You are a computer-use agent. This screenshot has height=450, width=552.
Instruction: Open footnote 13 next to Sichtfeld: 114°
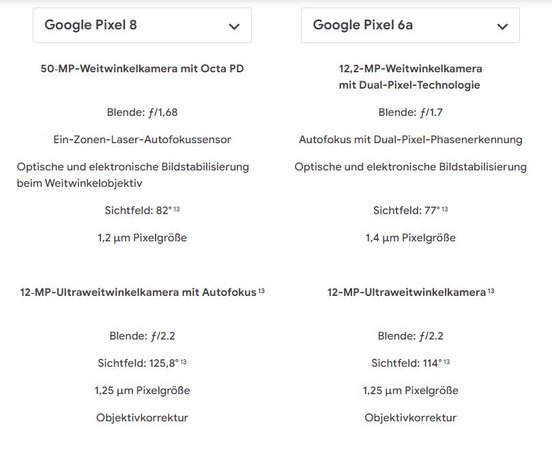[x=446, y=362]
